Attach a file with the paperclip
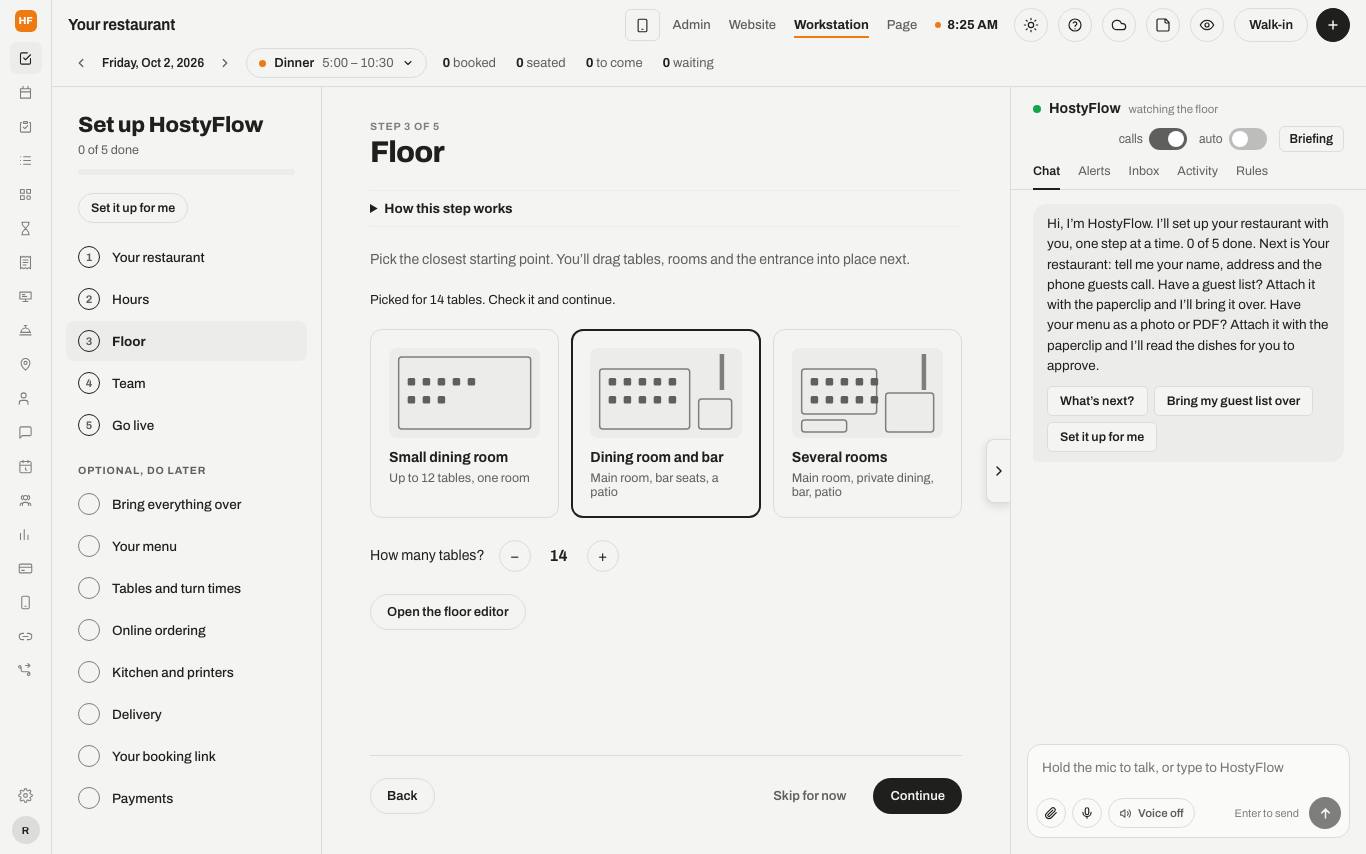Image resolution: width=1366 pixels, height=854 pixels. (x=1051, y=813)
